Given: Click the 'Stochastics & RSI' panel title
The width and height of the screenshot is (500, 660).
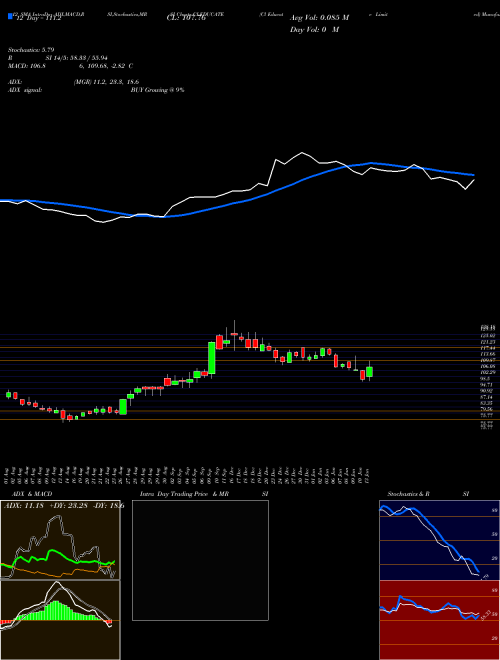Looking at the screenshot, I should coord(428,494).
